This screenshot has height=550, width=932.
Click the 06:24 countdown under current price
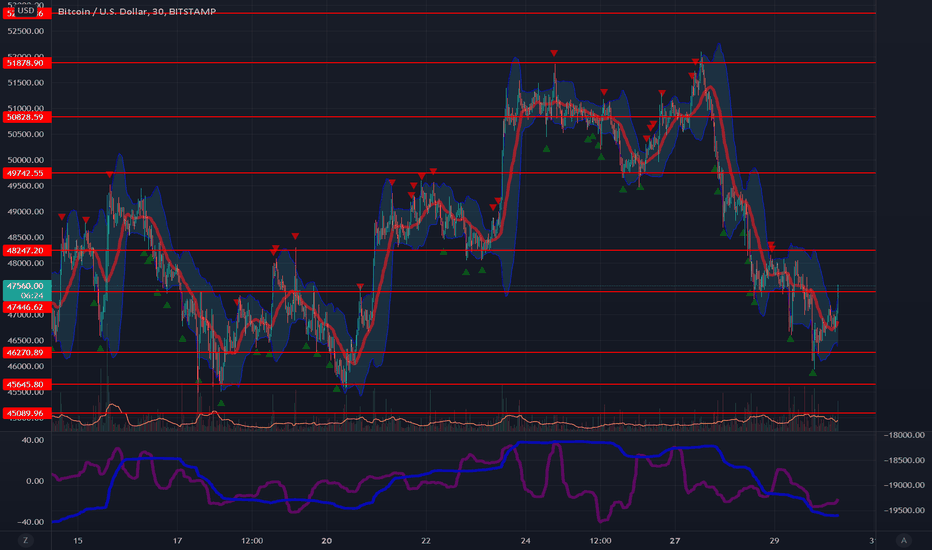[32, 296]
